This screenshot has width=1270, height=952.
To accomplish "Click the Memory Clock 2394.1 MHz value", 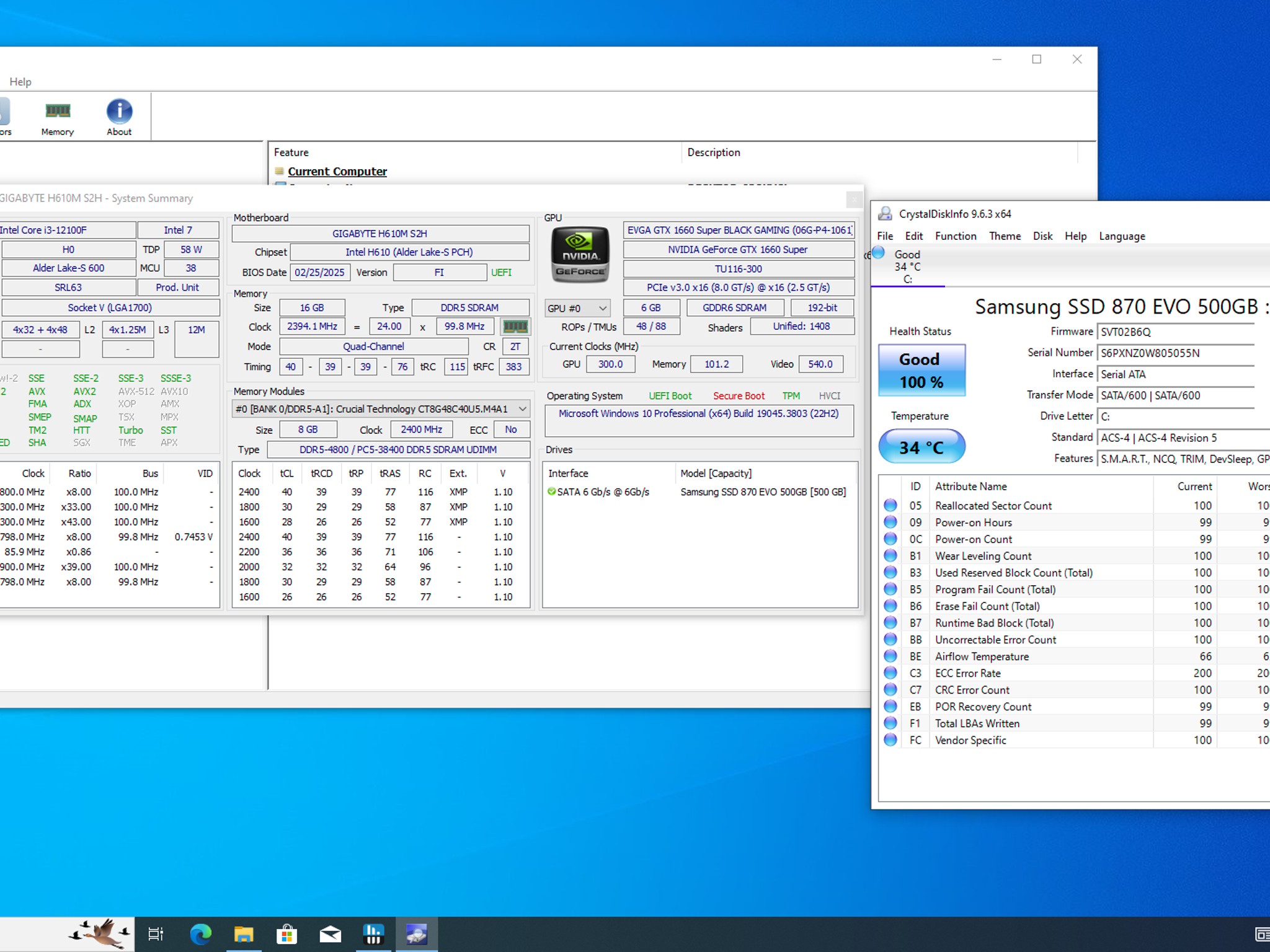I will (312, 327).
